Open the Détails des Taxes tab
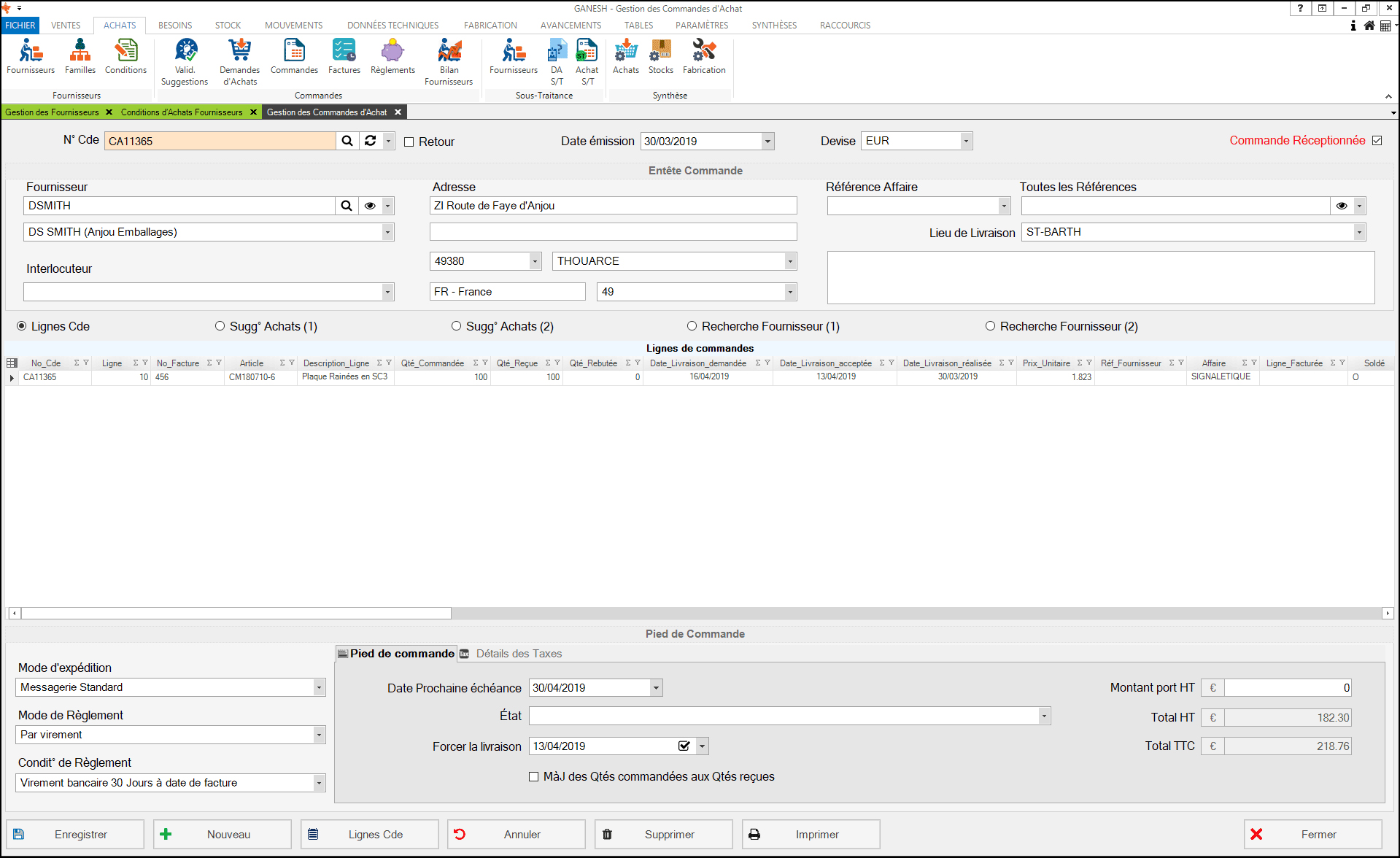The image size is (1400, 858). [x=518, y=654]
